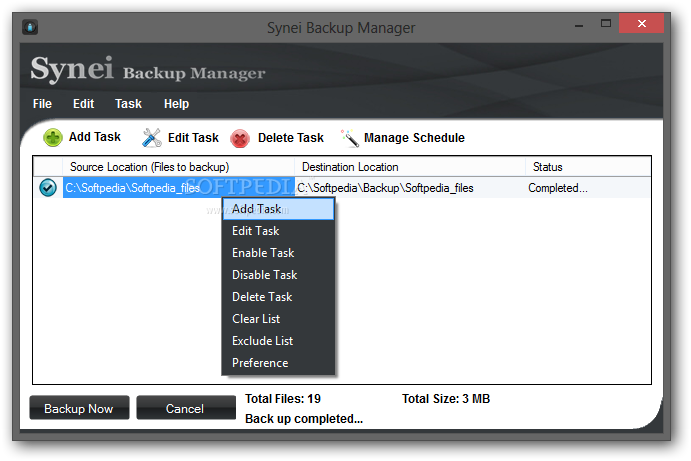
Task: Open Preference from context menu
Action: 279,363
